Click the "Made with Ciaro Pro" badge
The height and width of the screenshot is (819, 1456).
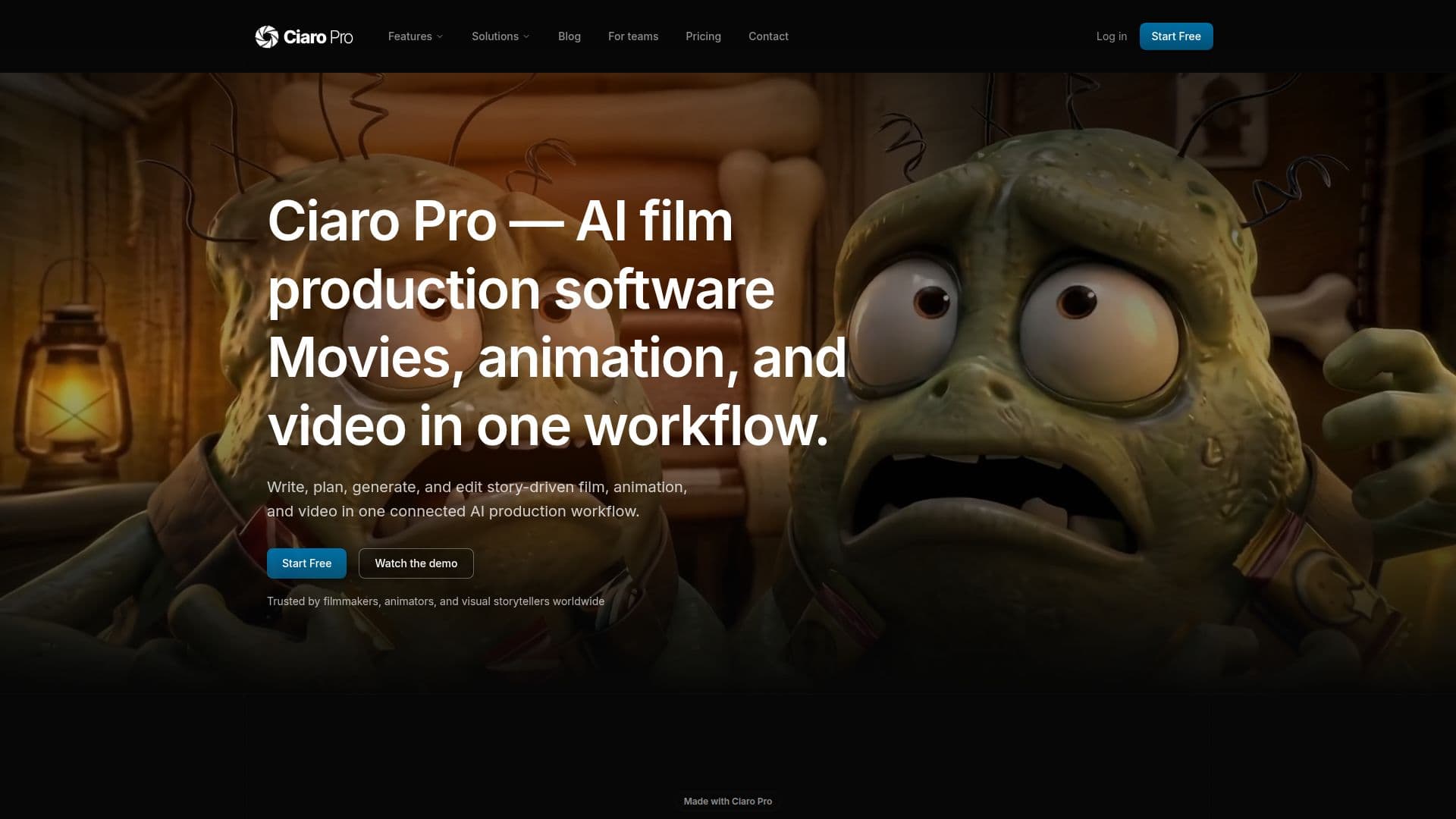pyautogui.click(x=728, y=802)
